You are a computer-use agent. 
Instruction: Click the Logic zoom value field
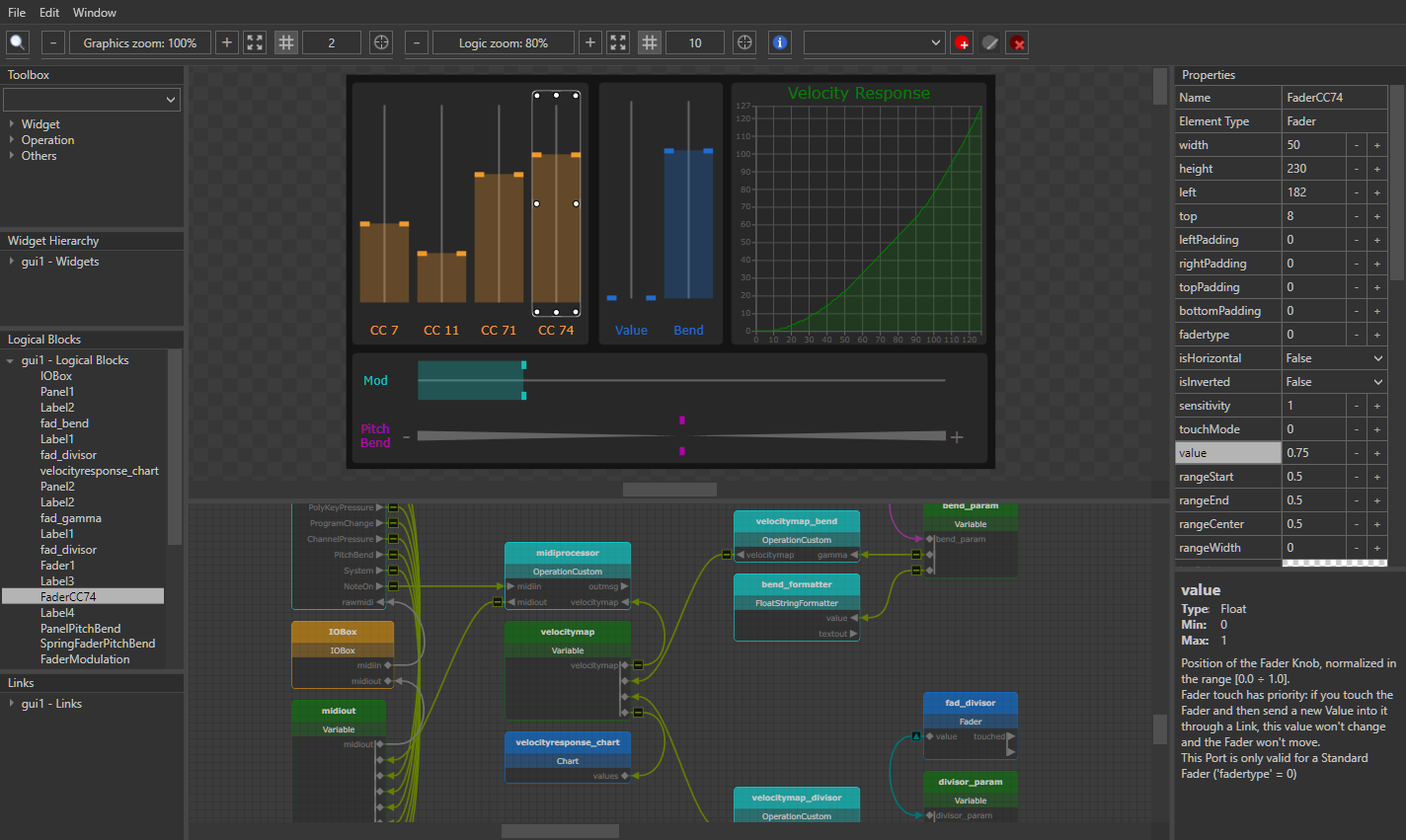(x=503, y=42)
